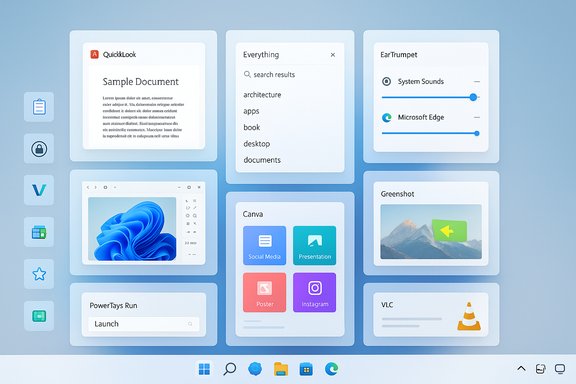The image size is (576, 384).
Task: Click the EarTrumpet title label
Action: coord(399,55)
